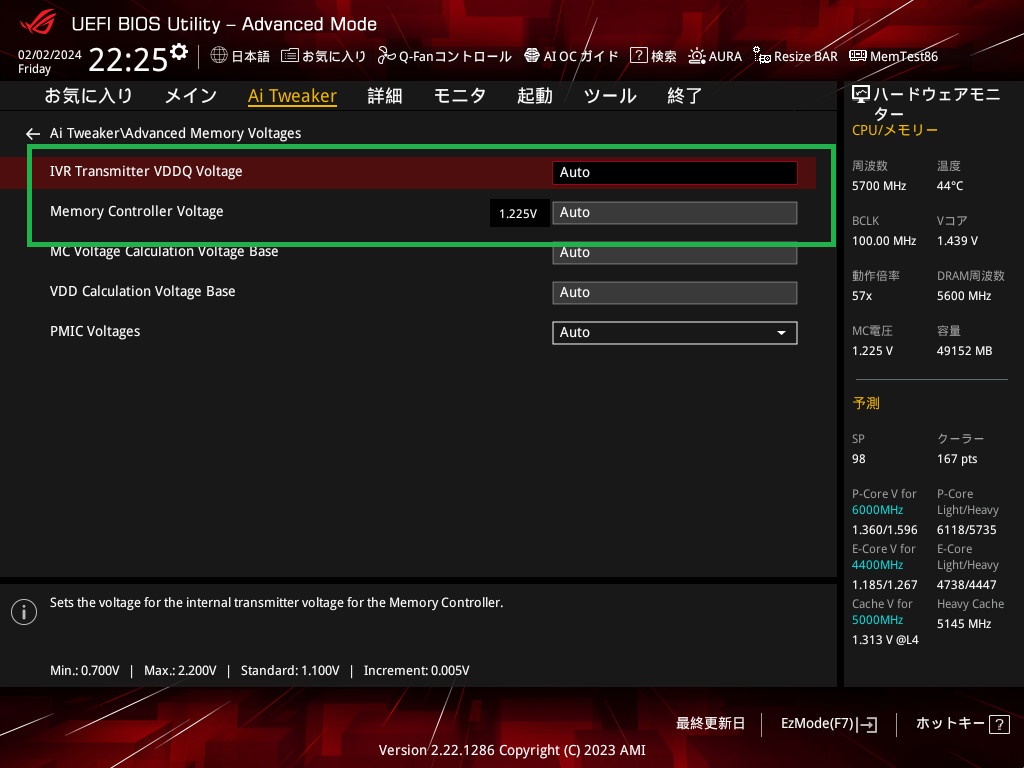Switch to the メイン tab

point(191,96)
